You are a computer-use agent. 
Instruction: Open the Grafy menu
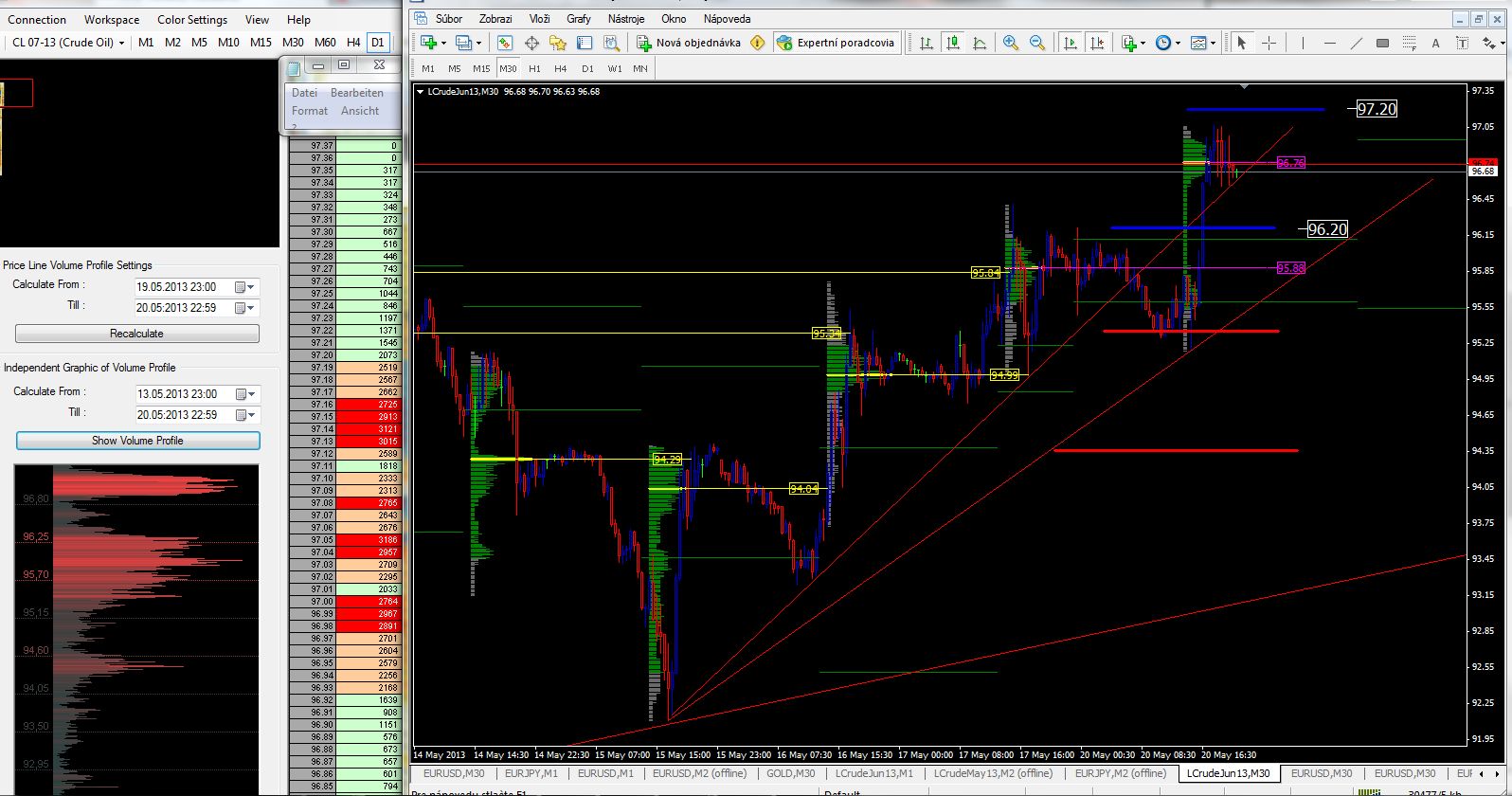point(579,19)
